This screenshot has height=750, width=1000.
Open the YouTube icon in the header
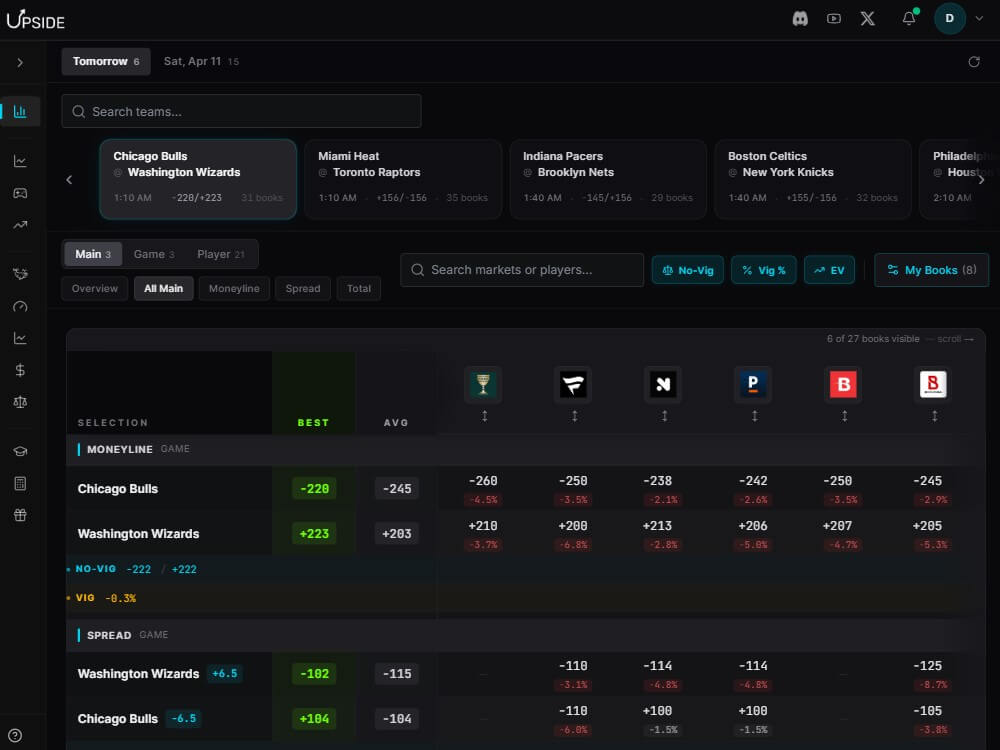point(834,18)
